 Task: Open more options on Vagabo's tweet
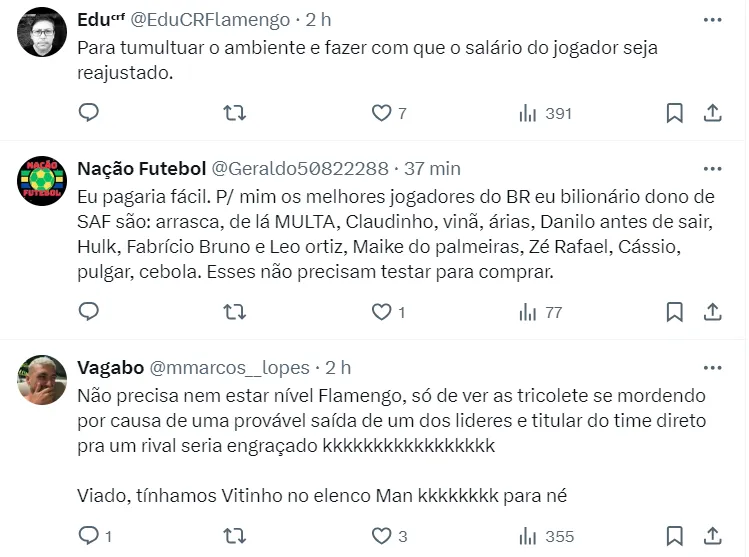pyautogui.click(x=712, y=367)
